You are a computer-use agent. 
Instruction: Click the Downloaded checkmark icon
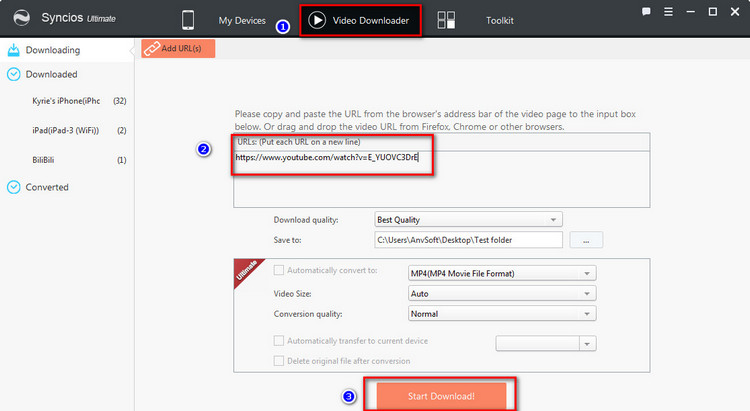tap(13, 74)
